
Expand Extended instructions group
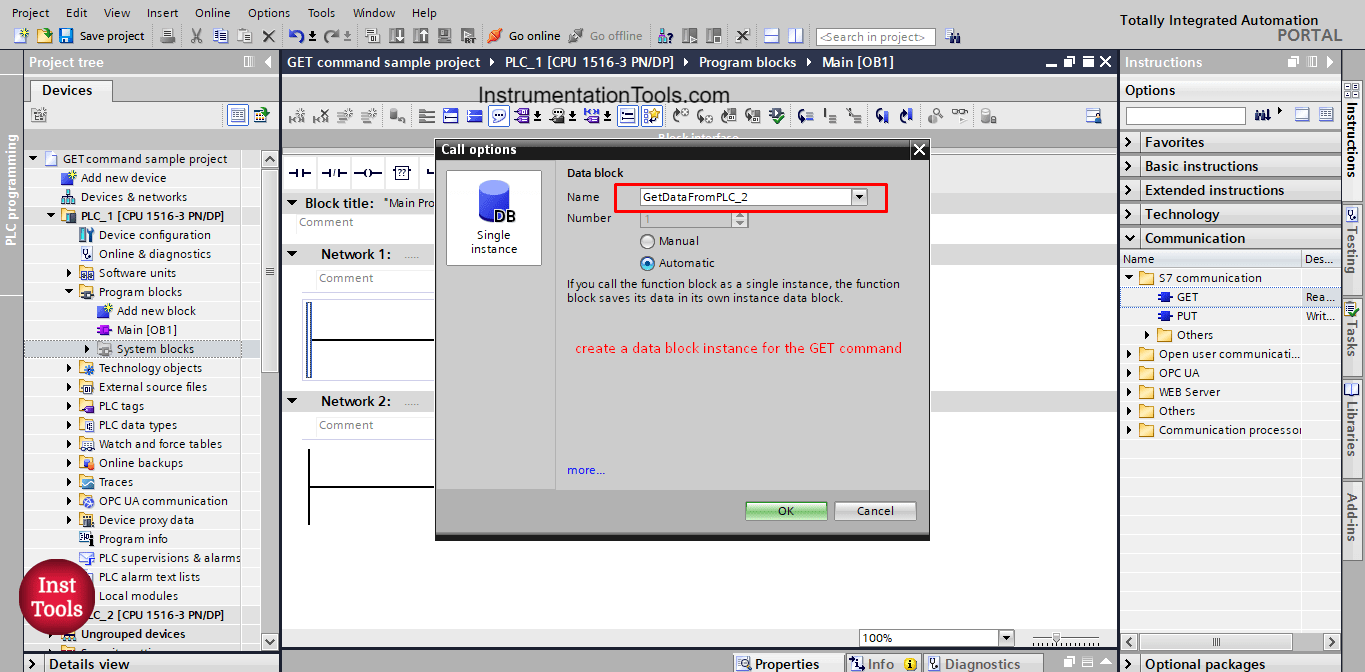tap(1129, 190)
